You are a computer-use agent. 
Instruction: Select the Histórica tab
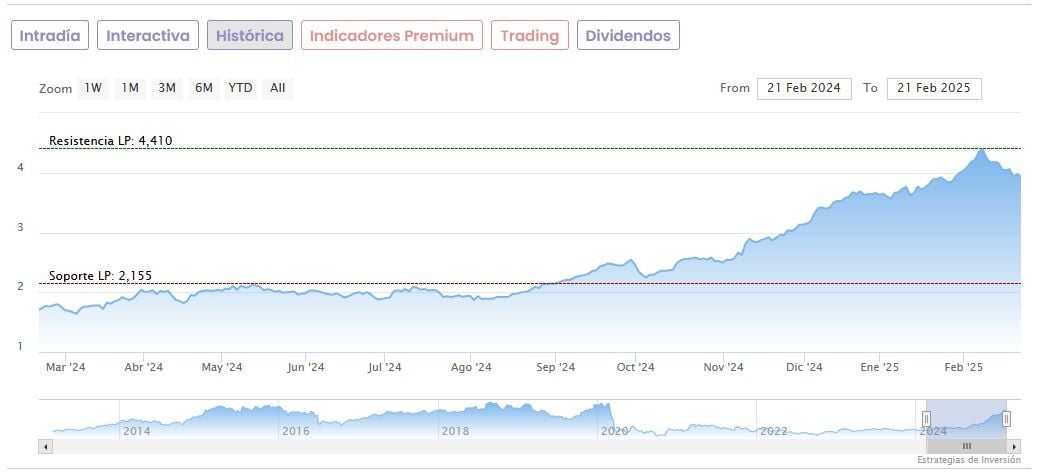coord(250,35)
